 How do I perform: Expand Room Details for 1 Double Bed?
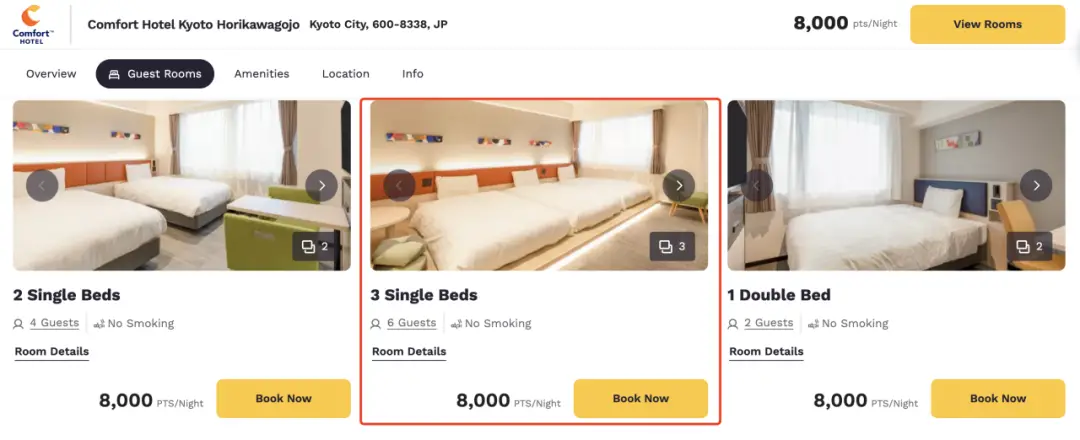[766, 352]
